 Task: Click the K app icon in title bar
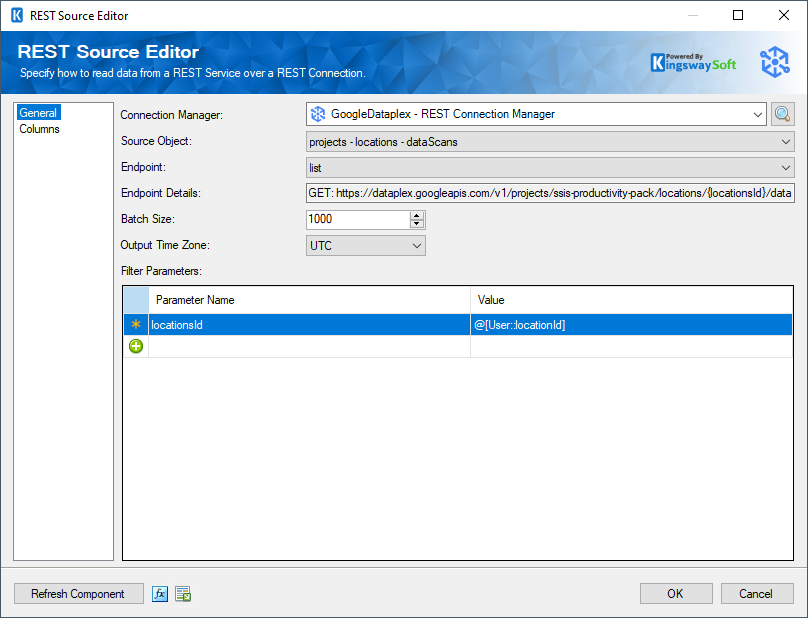tap(17, 15)
